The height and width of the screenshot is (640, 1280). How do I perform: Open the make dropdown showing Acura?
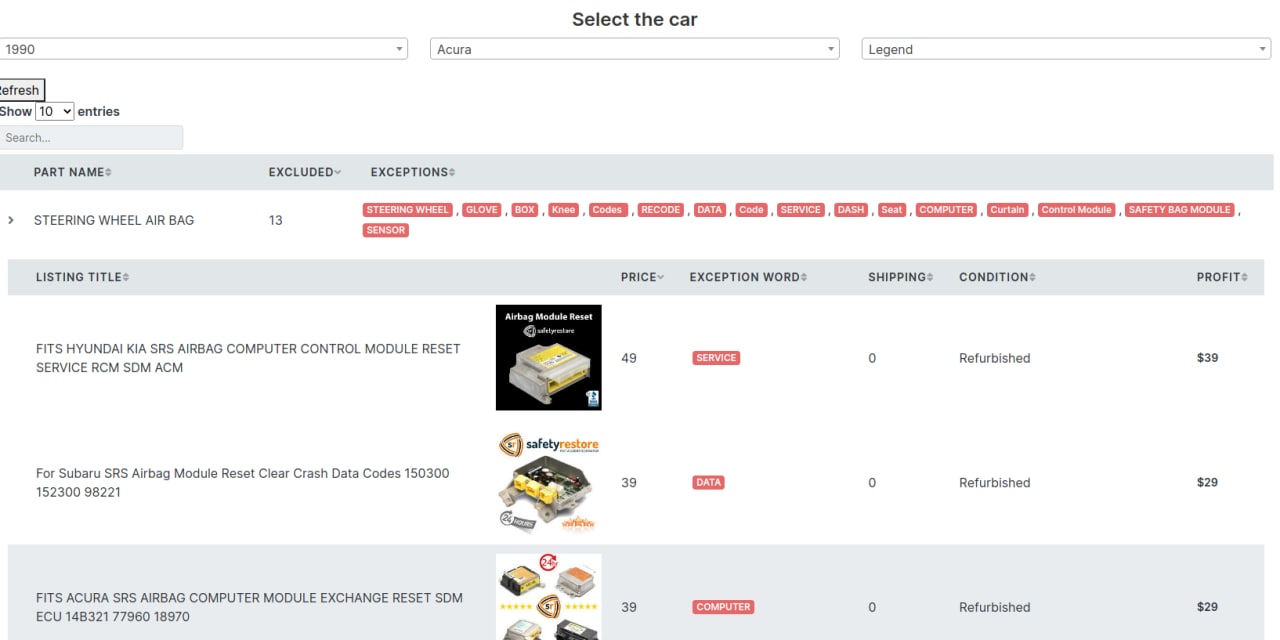[x=635, y=49]
